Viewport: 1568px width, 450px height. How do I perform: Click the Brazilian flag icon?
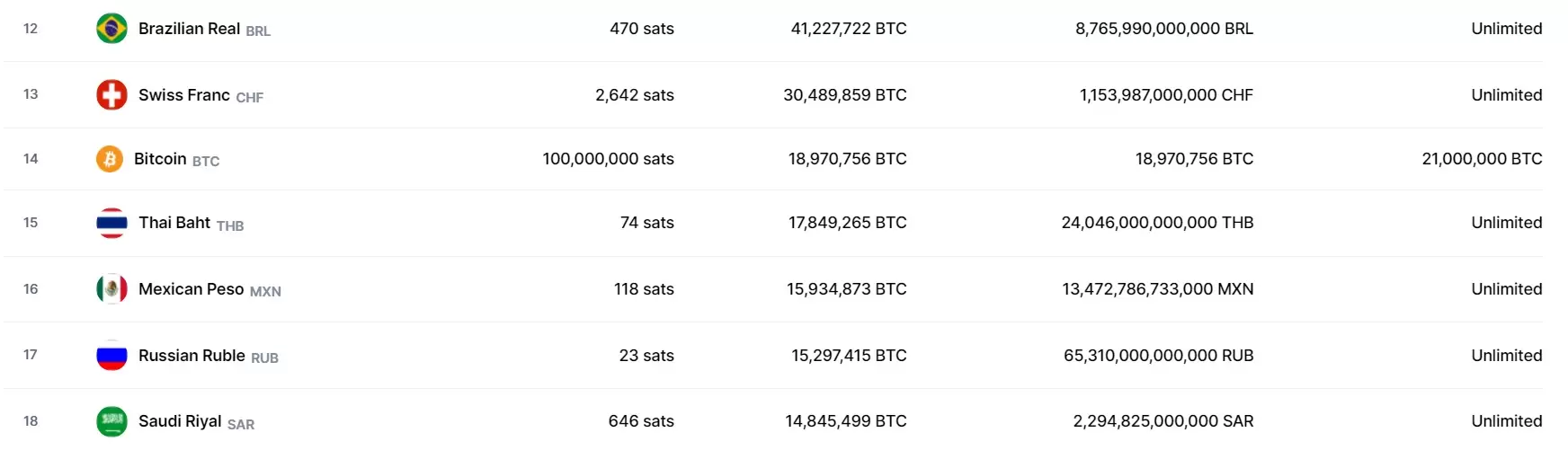tap(111, 29)
